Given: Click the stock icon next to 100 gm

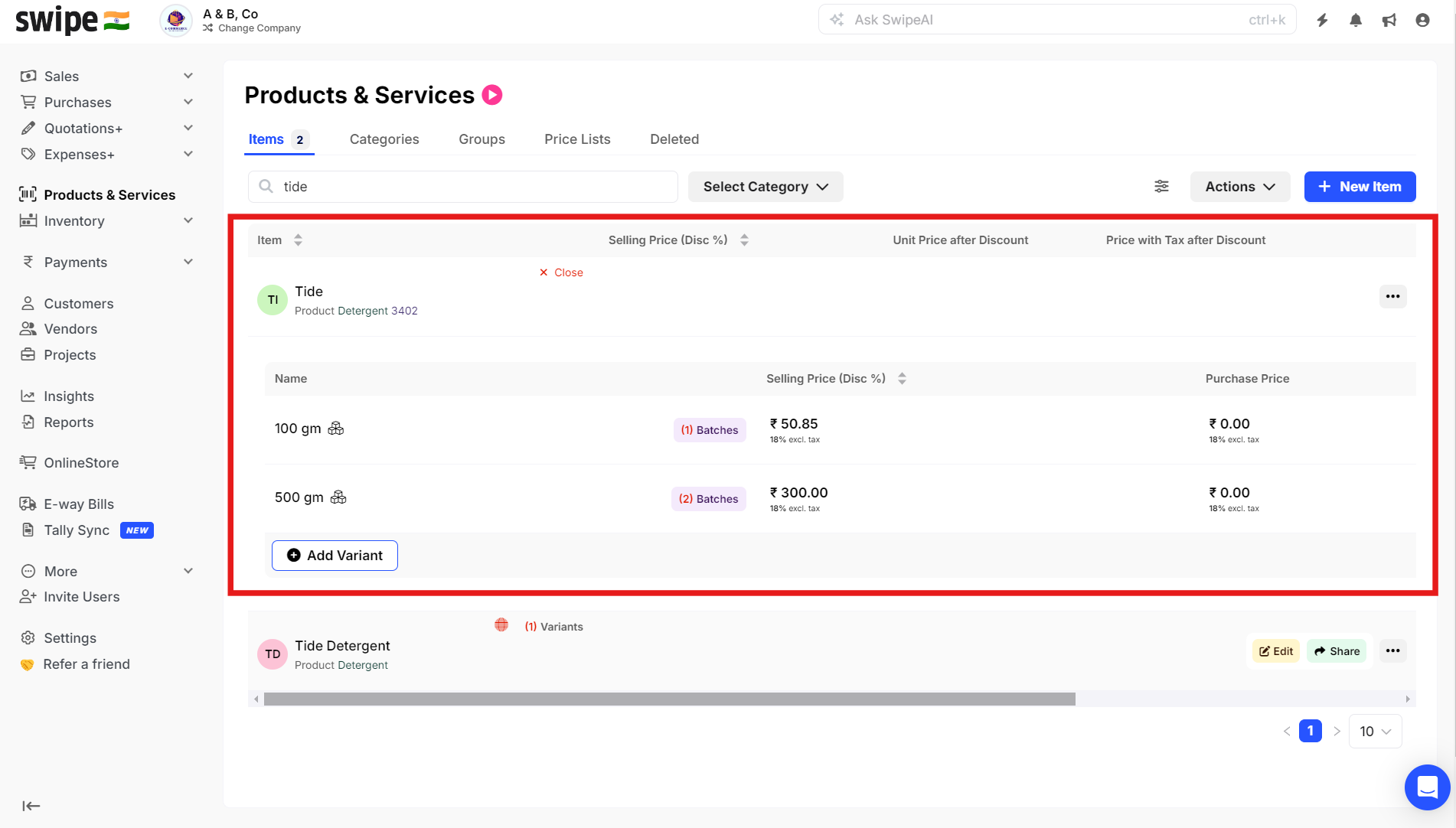Looking at the screenshot, I should pyautogui.click(x=336, y=429).
